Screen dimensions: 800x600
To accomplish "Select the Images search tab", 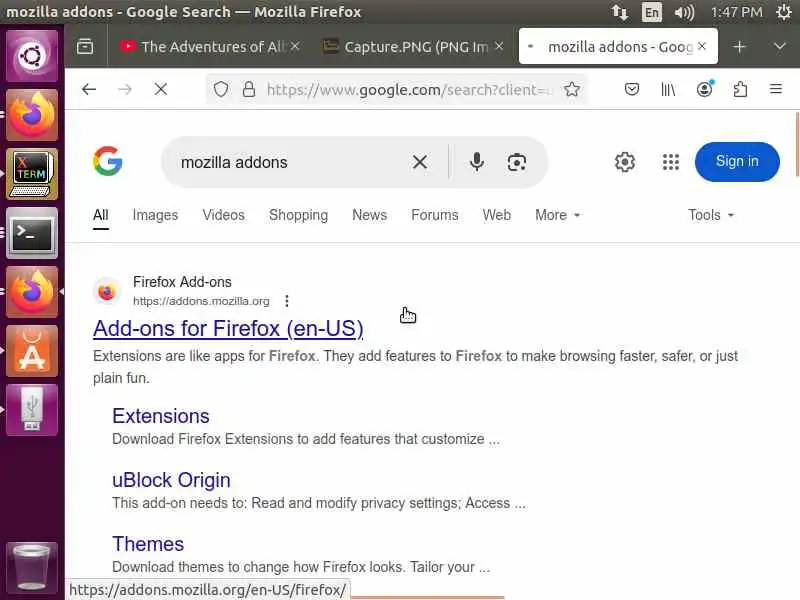I will tap(155, 215).
